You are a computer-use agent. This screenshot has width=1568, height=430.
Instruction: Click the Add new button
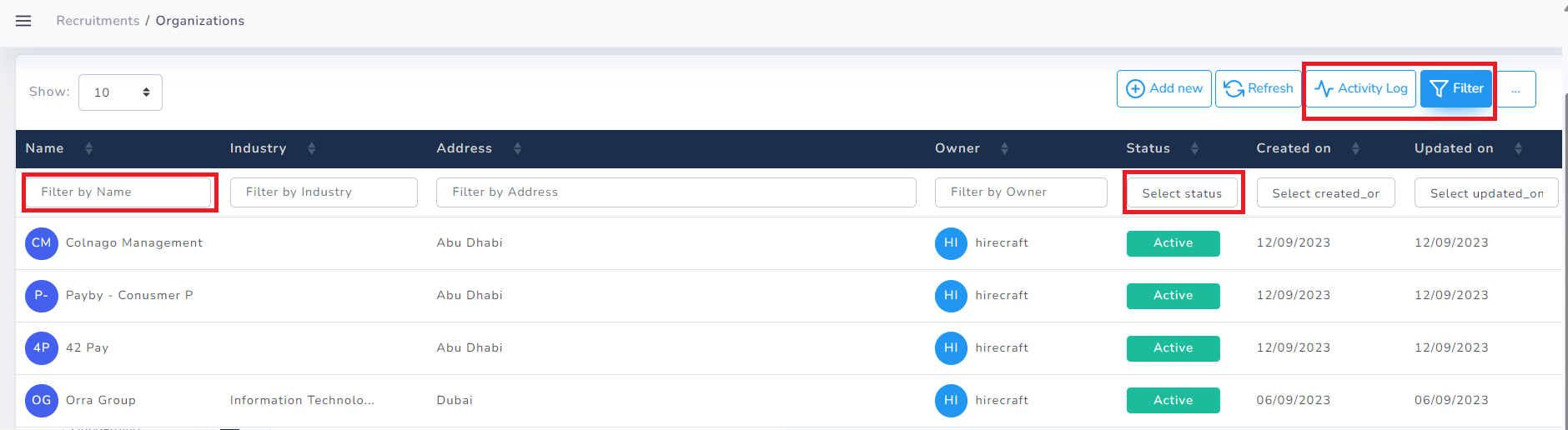tap(1164, 88)
